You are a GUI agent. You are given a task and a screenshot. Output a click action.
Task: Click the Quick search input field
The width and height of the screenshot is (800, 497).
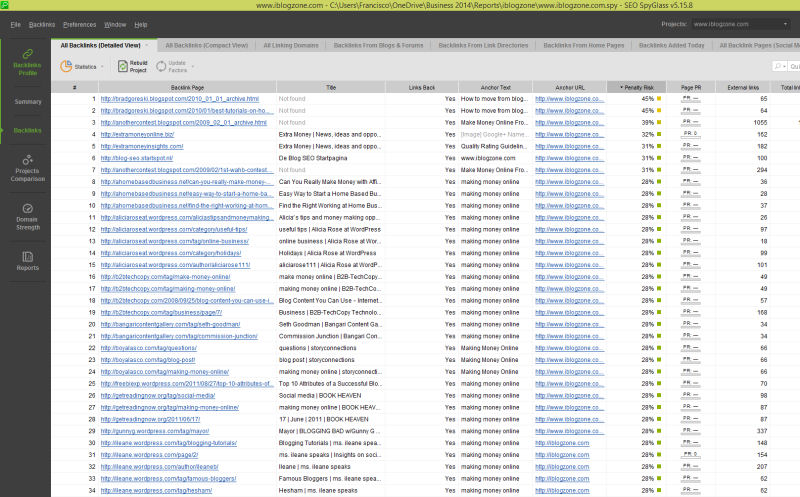pos(794,66)
